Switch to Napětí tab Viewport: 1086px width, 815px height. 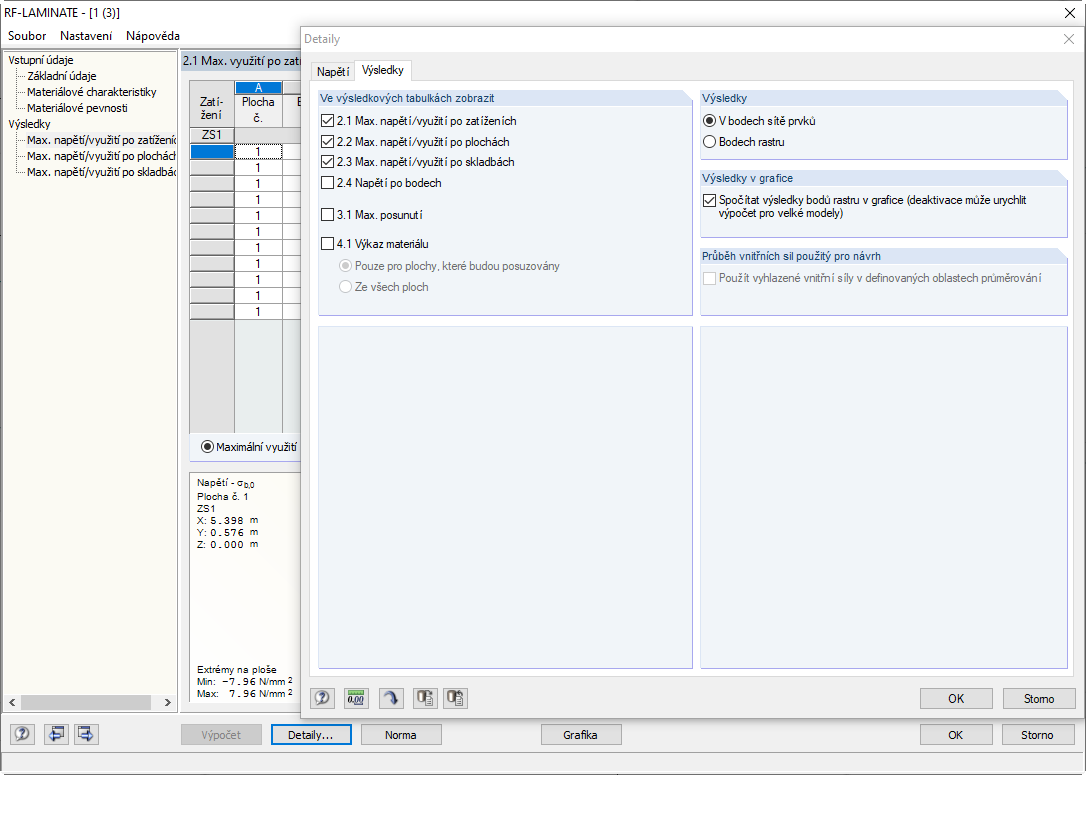point(333,71)
